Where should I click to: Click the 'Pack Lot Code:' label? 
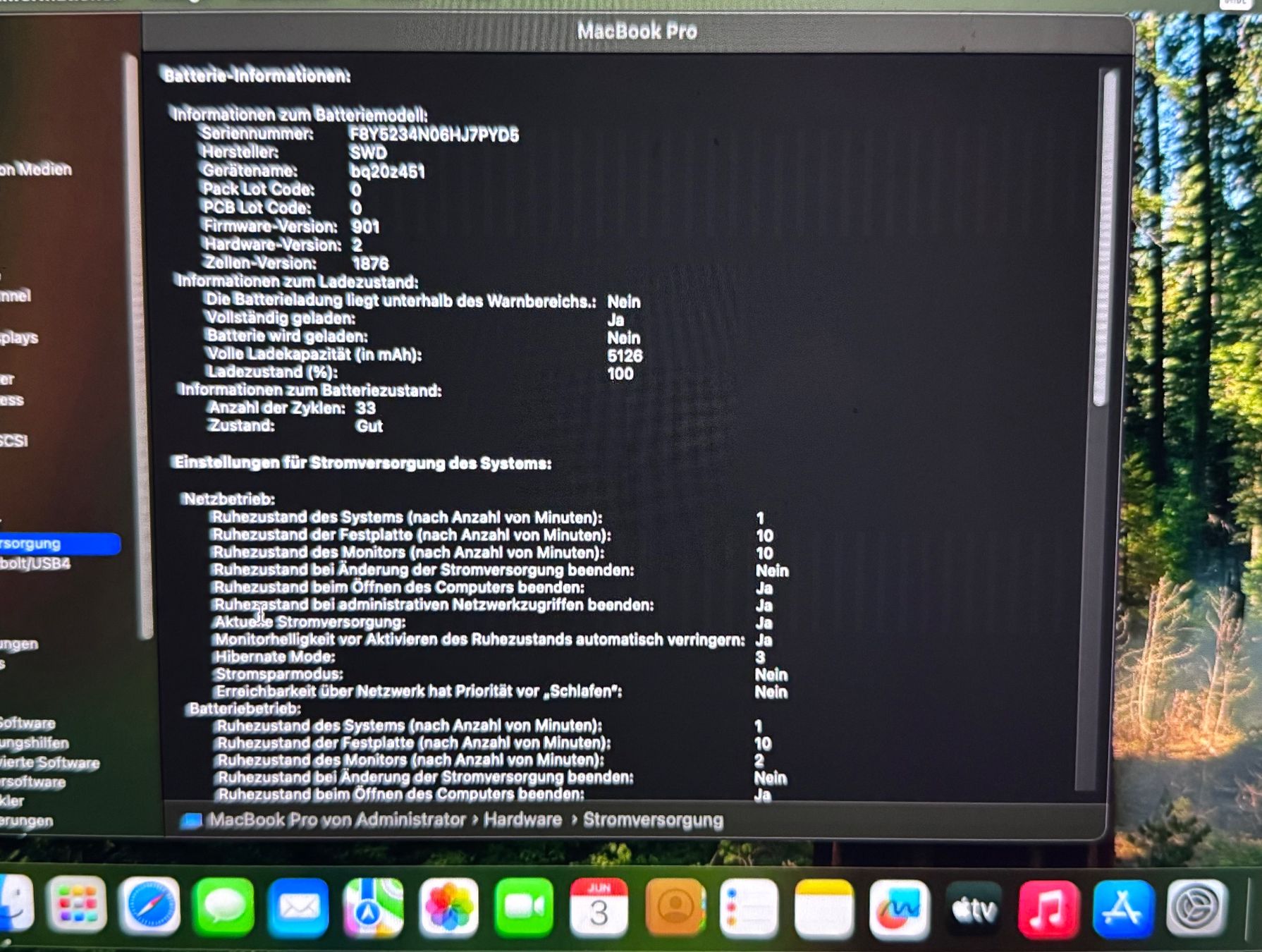point(258,189)
